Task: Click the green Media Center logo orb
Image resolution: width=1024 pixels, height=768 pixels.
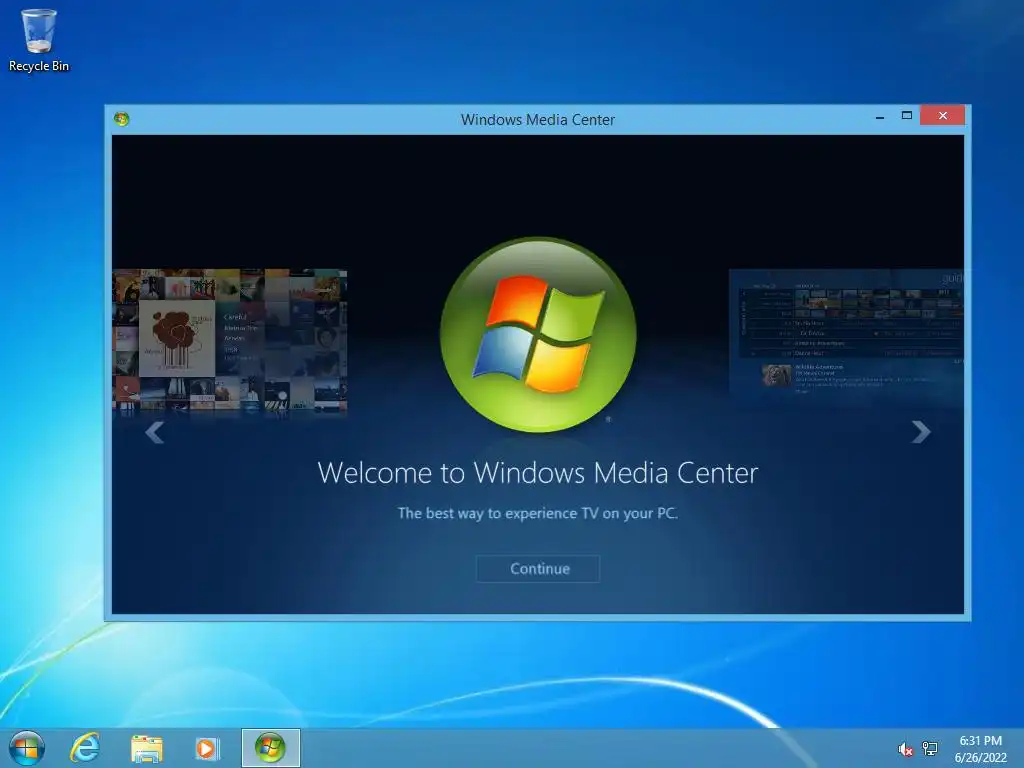Action: (538, 334)
